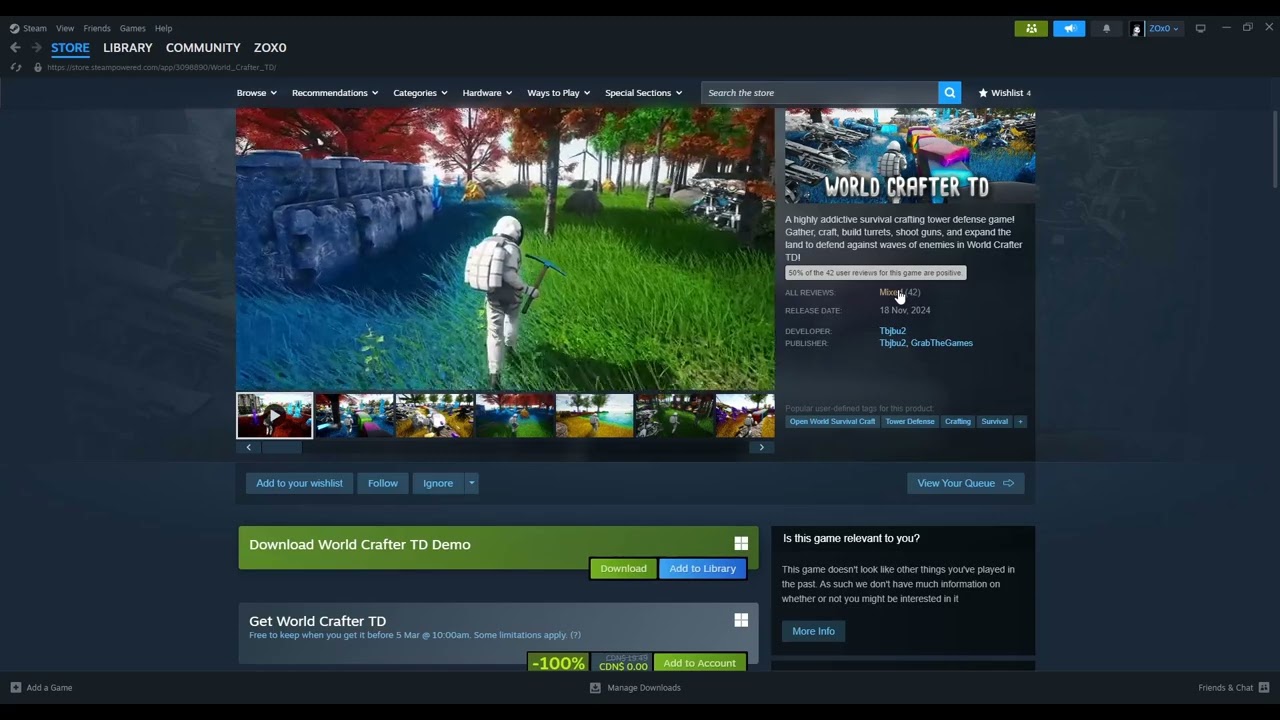Click the Tower Defense tag
The image size is (1280, 720).
[910, 421]
